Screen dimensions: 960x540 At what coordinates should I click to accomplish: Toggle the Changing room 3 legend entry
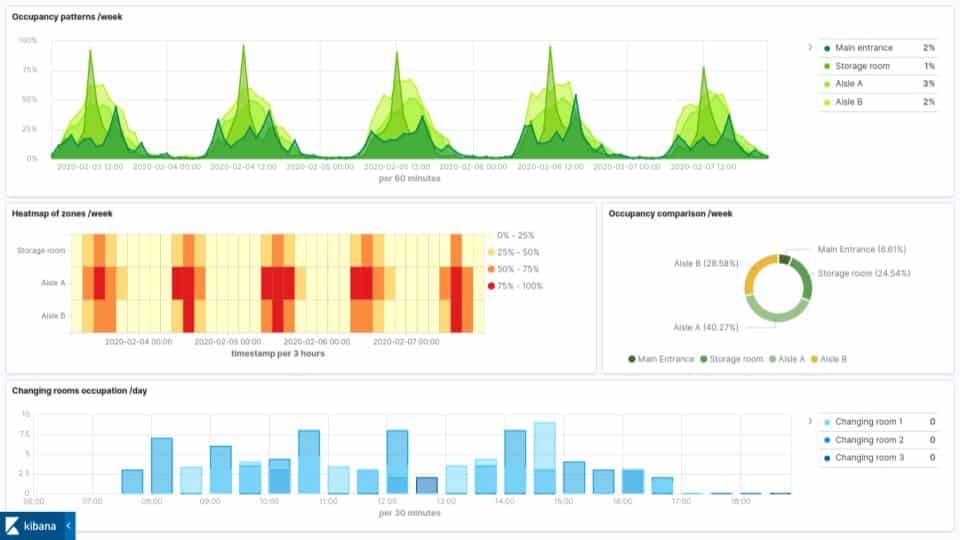(879, 458)
